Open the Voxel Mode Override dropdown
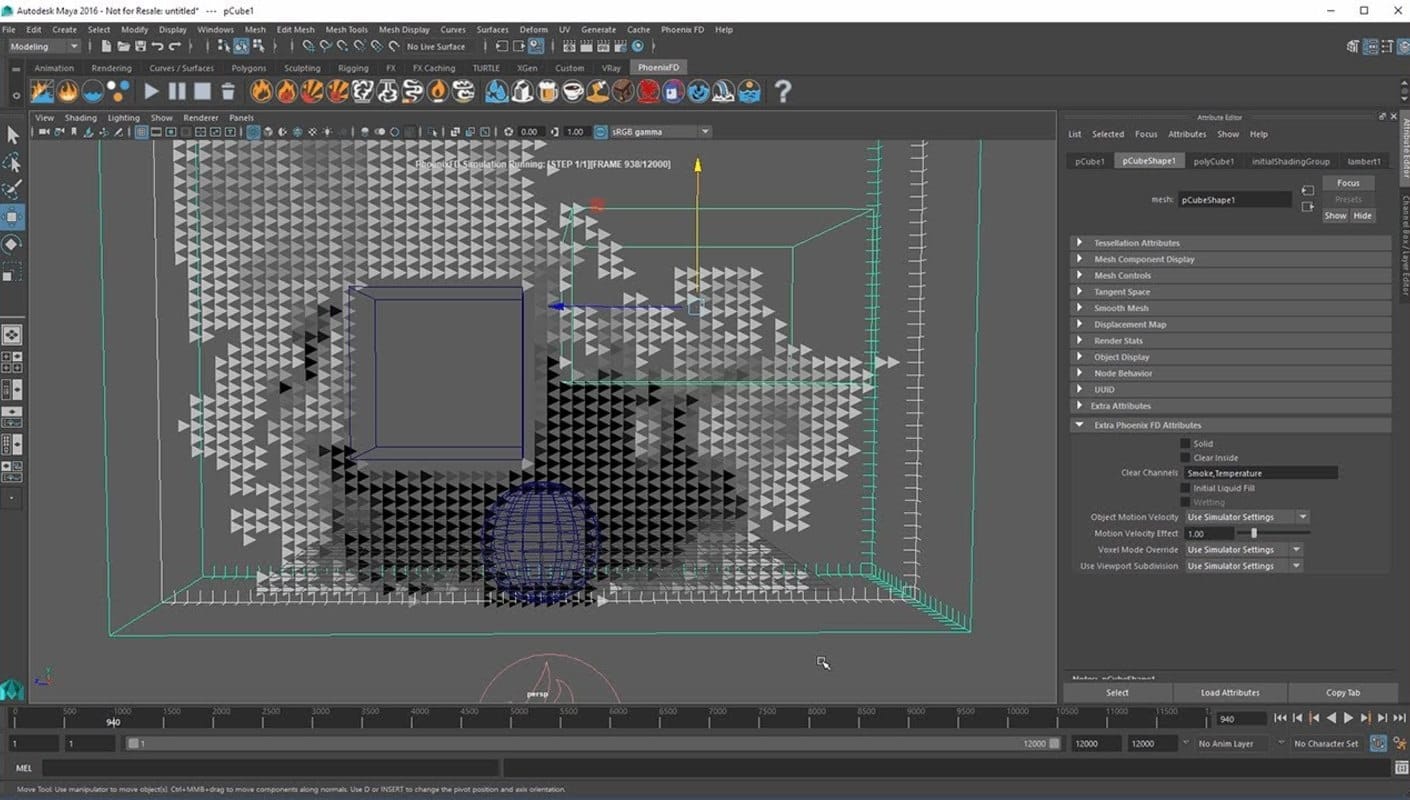The height and width of the screenshot is (800, 1410). coord(1243,550)
